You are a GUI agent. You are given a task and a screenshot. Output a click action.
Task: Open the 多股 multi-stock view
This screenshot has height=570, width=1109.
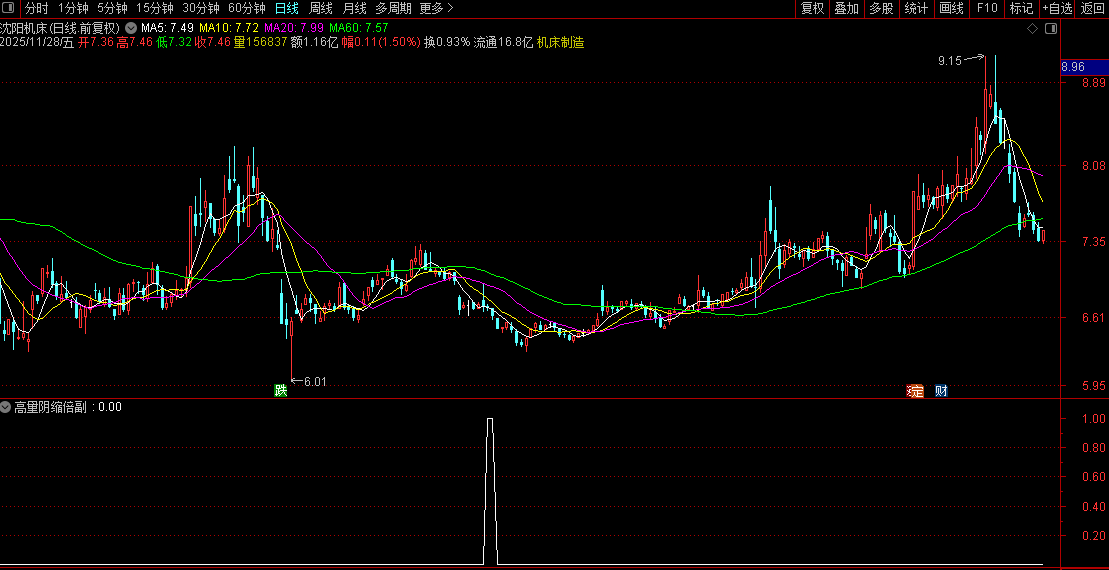click(881, 8)
